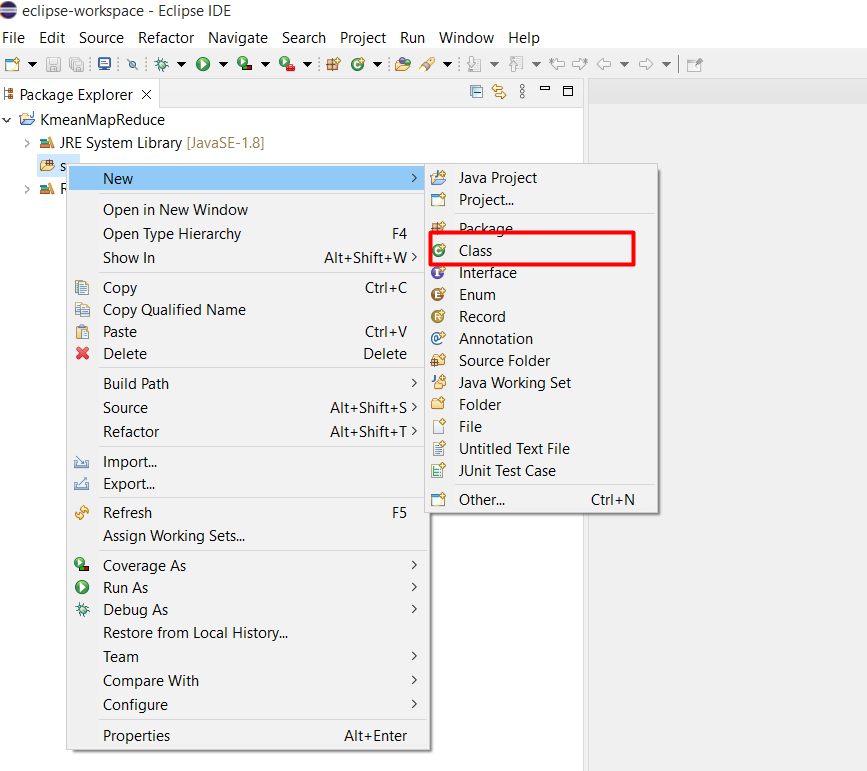Expand the JRE System Library node
Image resolution: width=867 pixels, height=771 pixels.
(x=27, y=143)
